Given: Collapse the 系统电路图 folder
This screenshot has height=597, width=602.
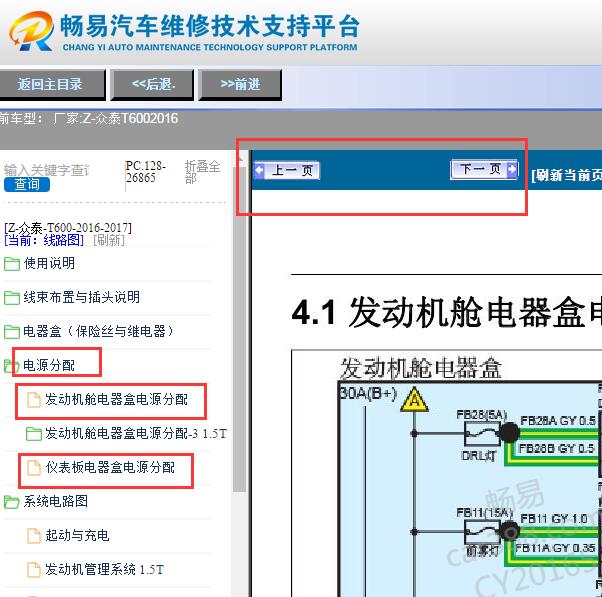Looking at the screenshot, I should coord(56,501).
